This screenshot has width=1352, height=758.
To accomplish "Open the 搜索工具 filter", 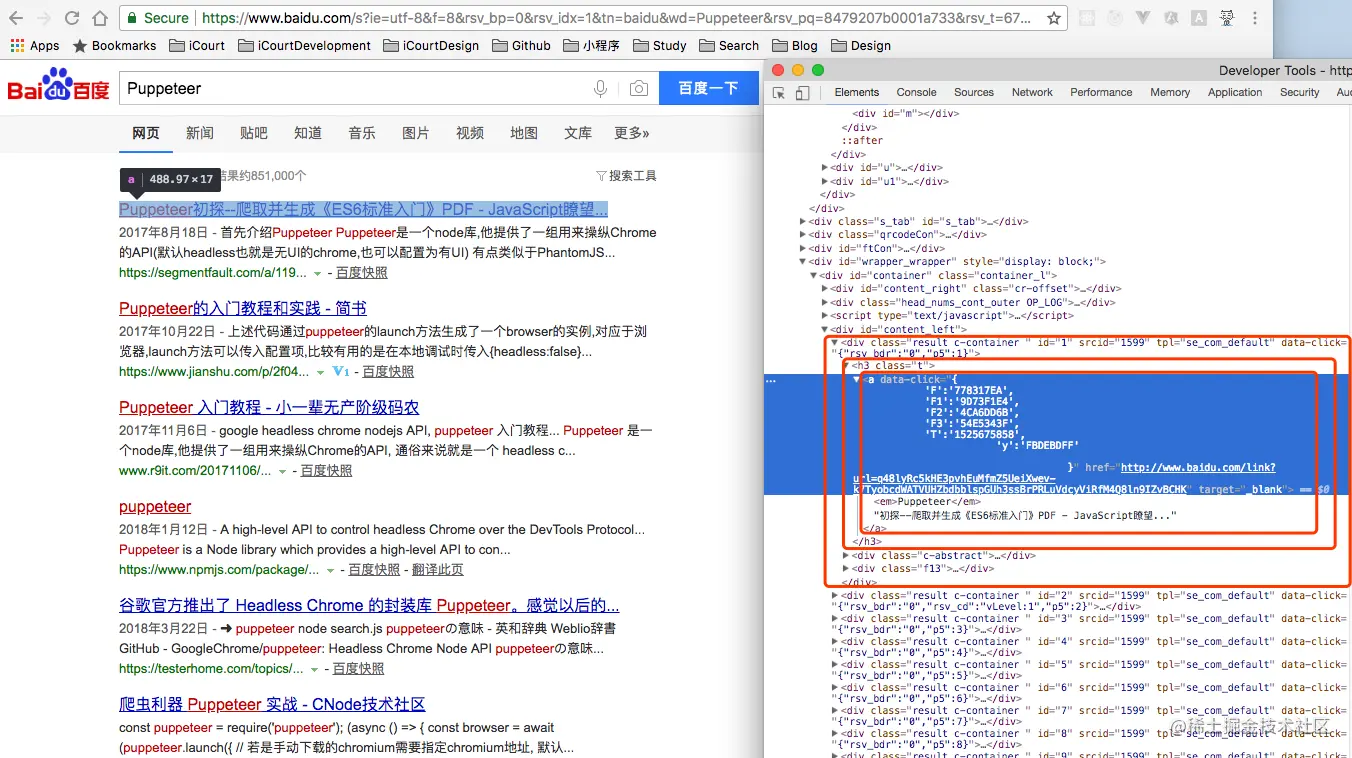I will coord(626,176).
